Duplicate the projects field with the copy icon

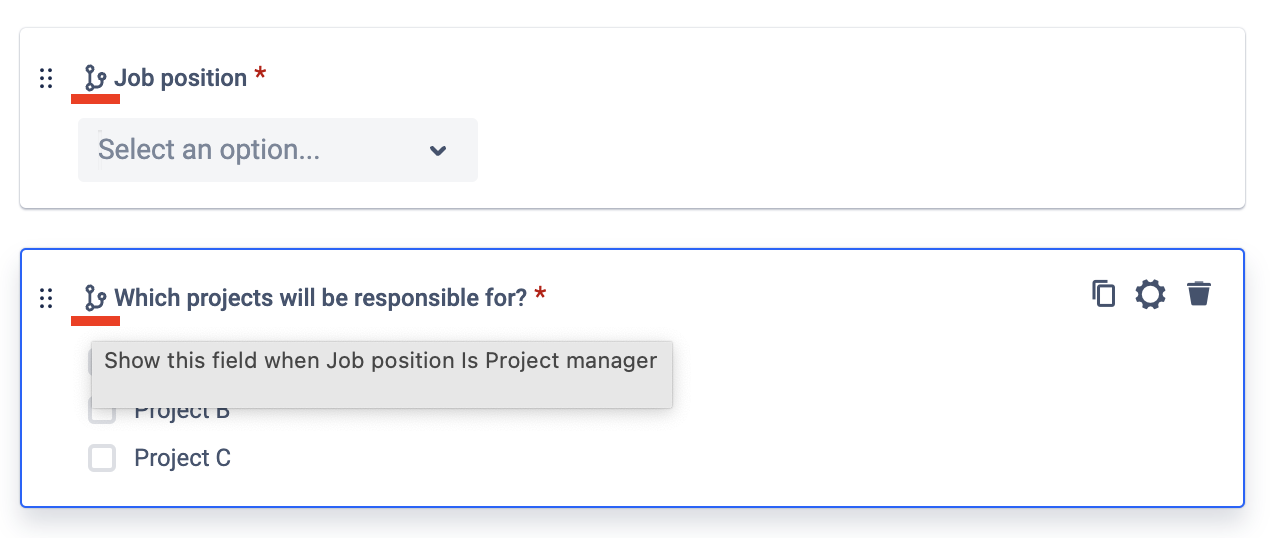coord(1103,294)
